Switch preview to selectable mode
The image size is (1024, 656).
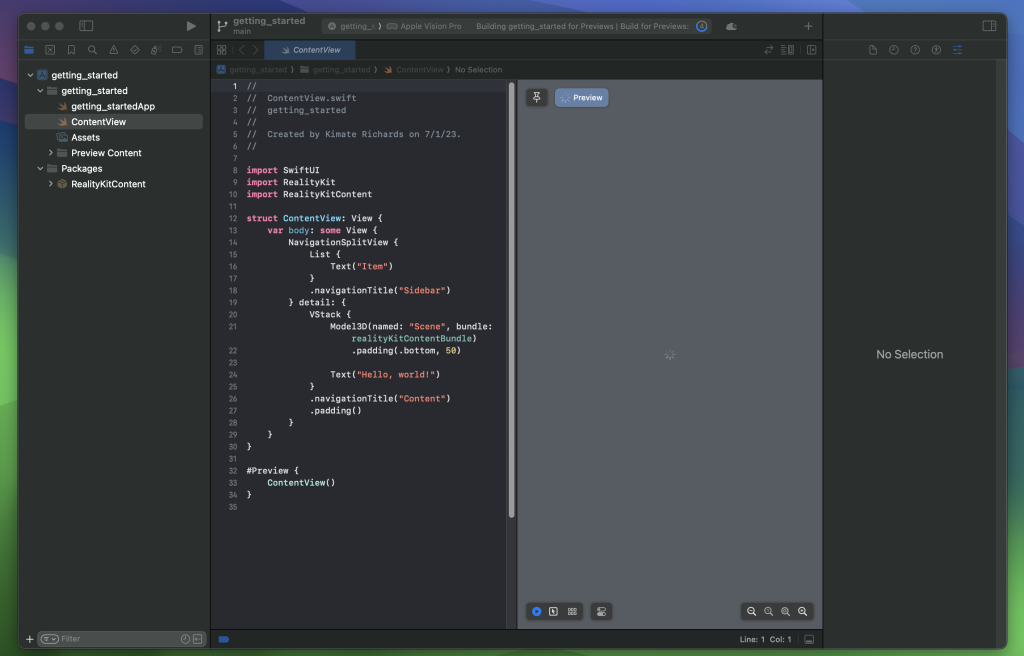pos(554,611)
